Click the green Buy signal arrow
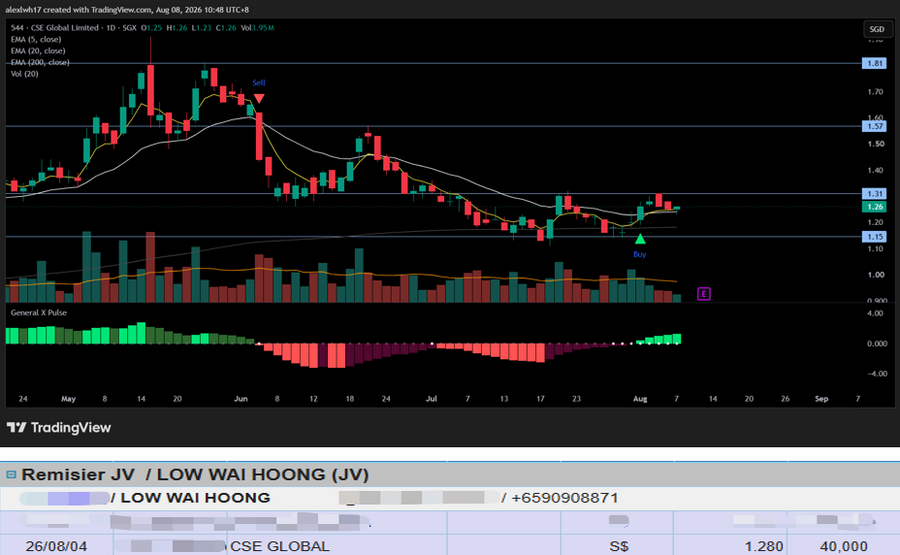Viewport: 900px width, 555px height. [x=640, y=239]
